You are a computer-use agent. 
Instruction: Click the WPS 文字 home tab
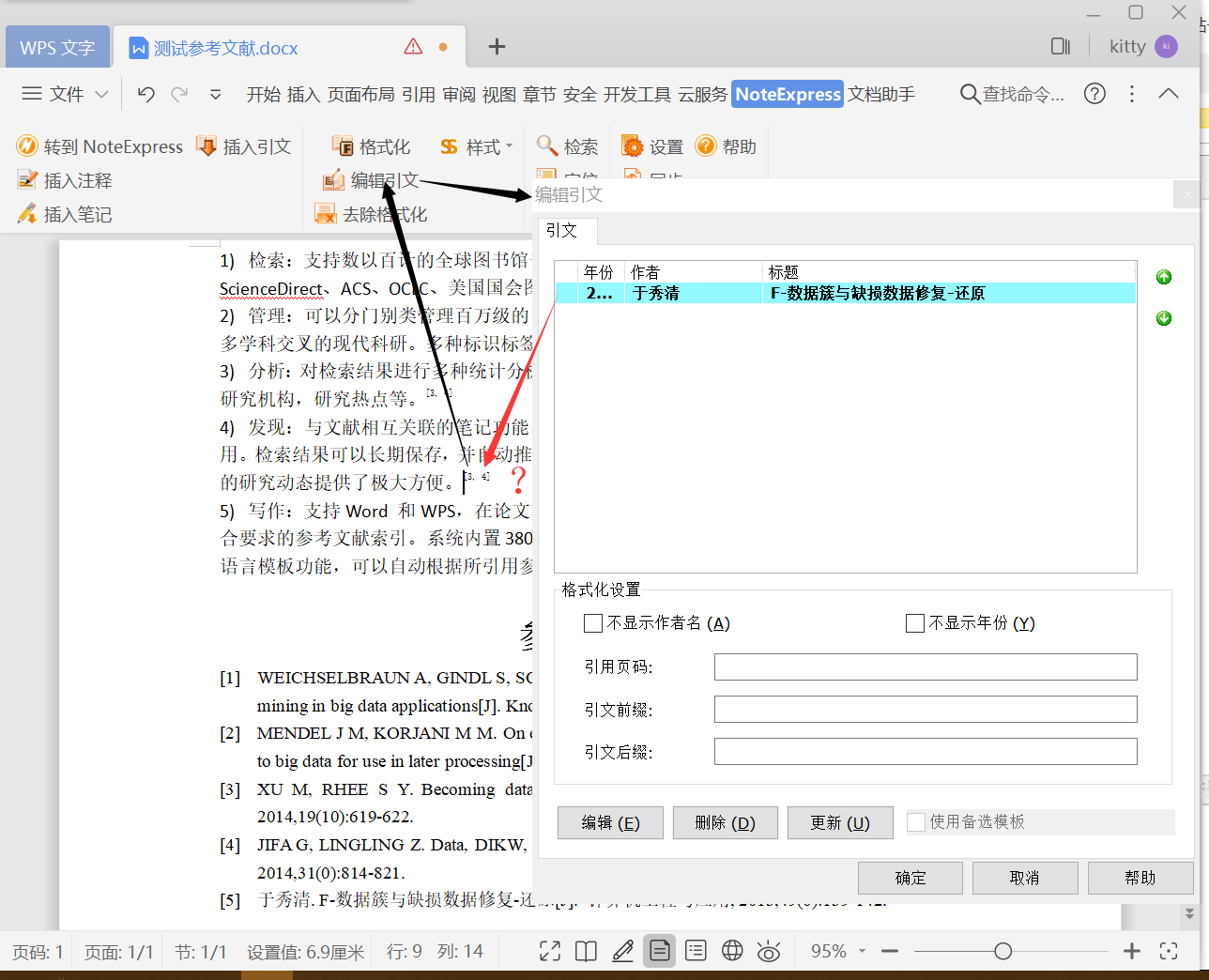tap(57, 47)
